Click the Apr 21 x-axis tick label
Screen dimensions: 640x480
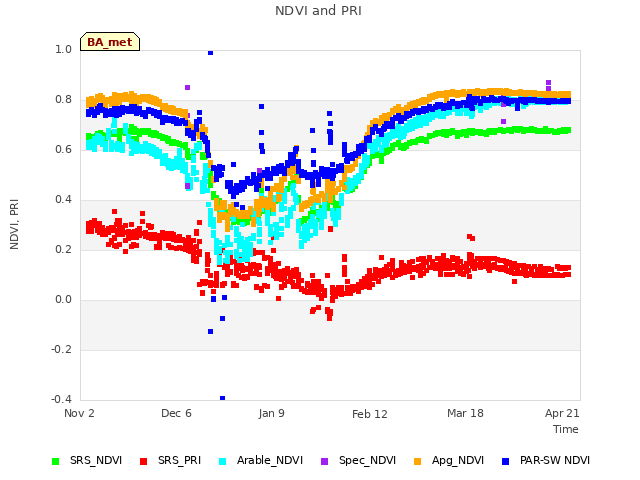tap(562, 413)
